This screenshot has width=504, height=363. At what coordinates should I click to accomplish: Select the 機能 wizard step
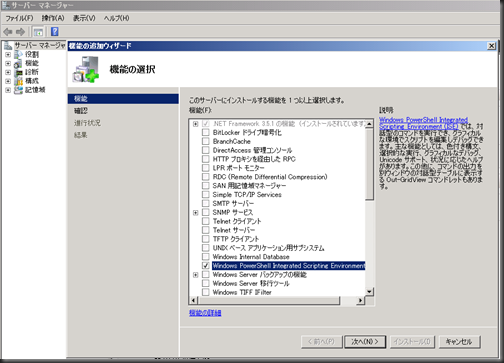[123, 99]
